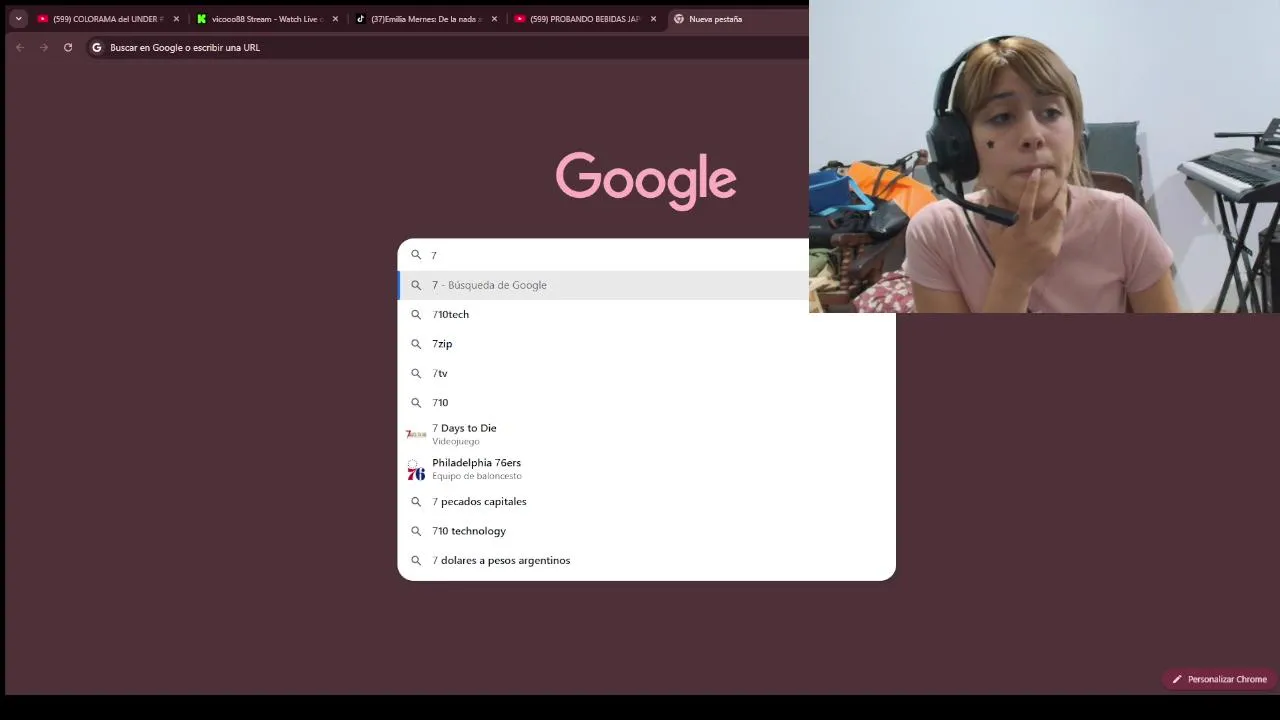Select the 7tv suggestion
This screenshot has height=720, width=1280.
(x=646, y=373)
